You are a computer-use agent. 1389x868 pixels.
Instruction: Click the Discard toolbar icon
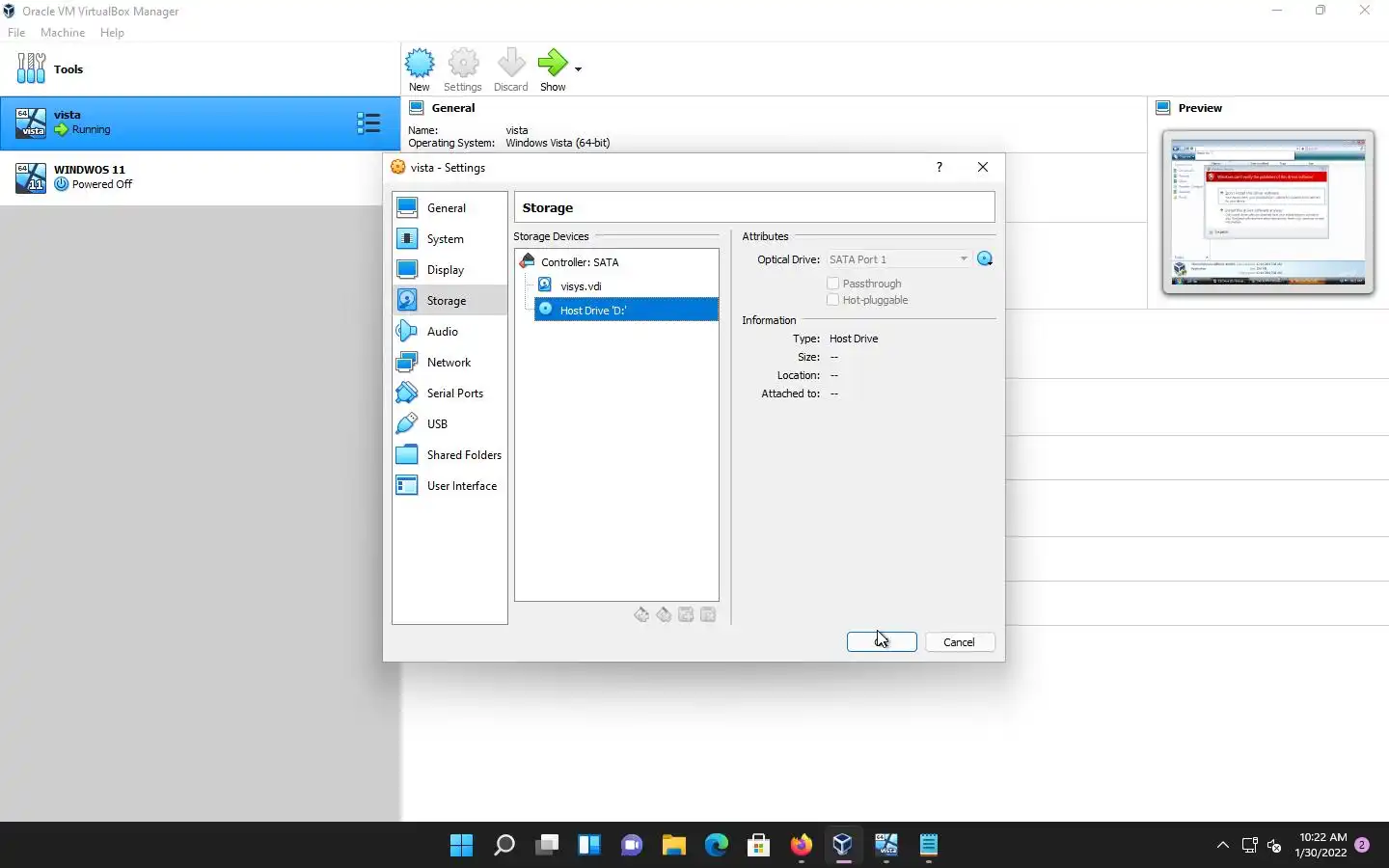(x=511, y=64)
